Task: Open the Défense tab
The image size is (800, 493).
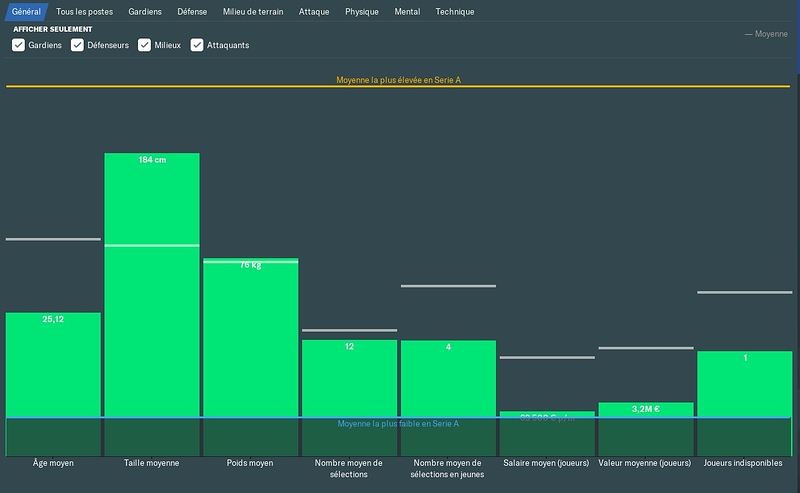Action: coord(192,12)
